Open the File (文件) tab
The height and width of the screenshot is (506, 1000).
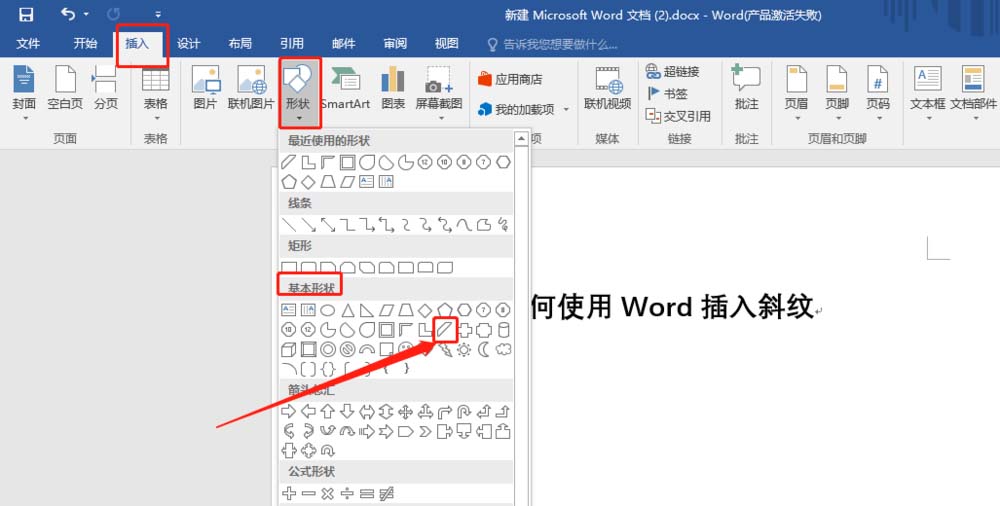click(28, 44)
